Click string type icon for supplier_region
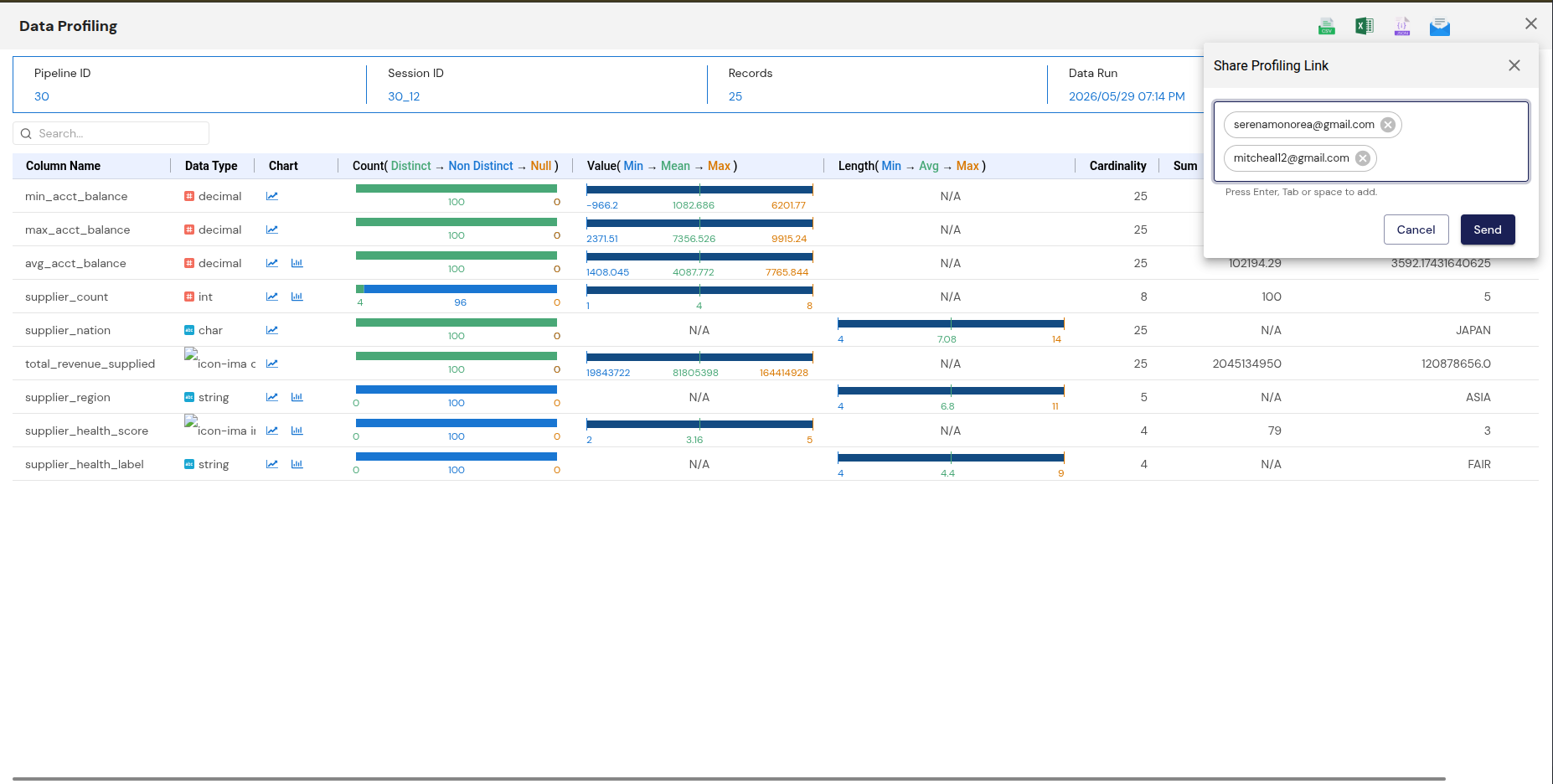 click(x=189, y=397)
